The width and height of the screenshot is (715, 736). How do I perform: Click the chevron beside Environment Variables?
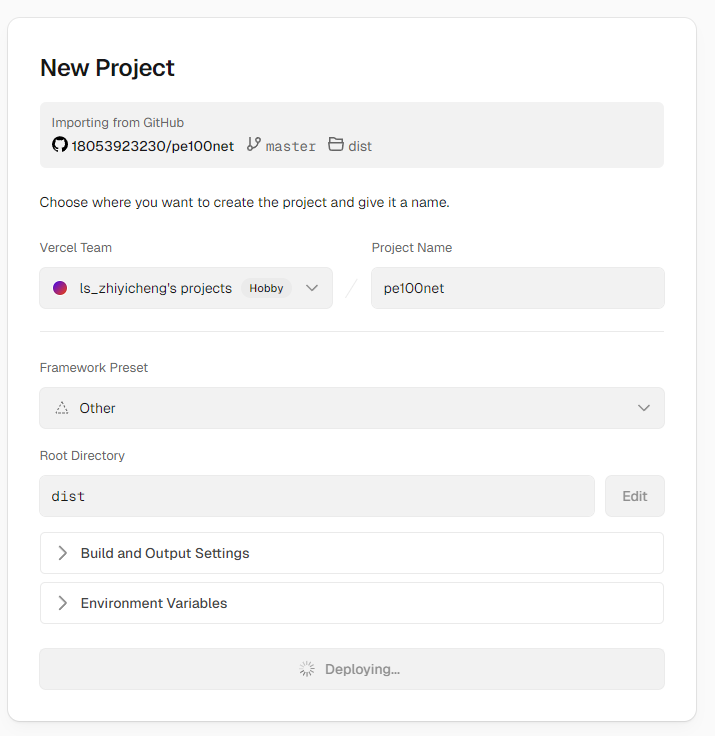(x=63, y=603)
